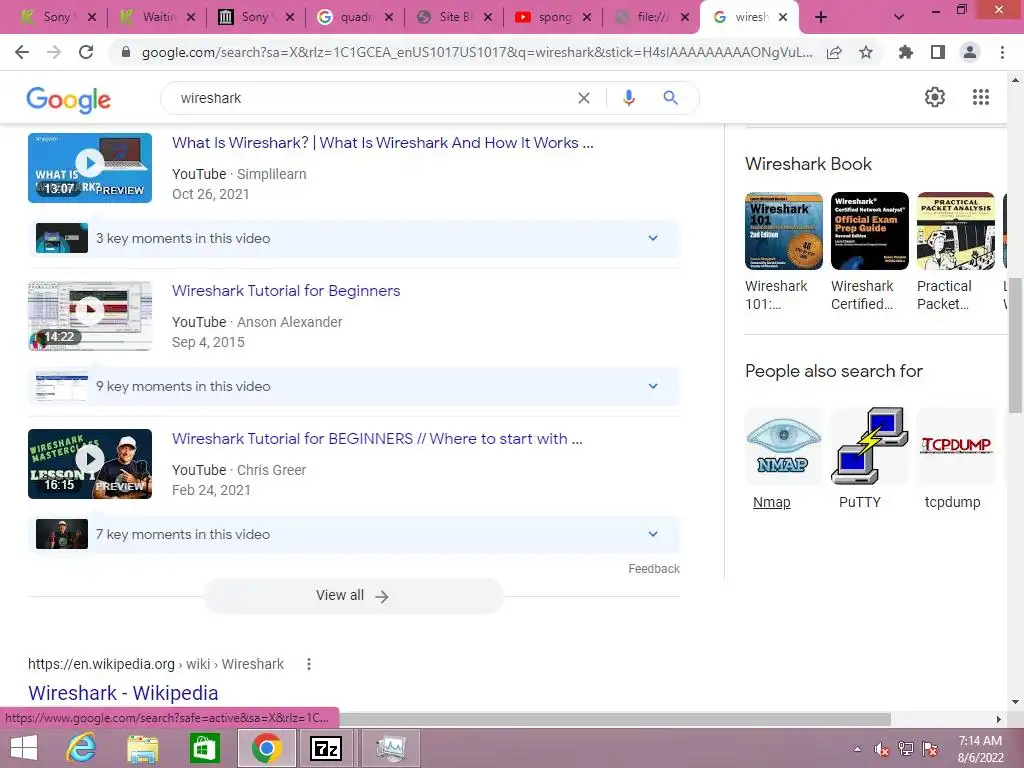
Task: Click the Google logo
Action: pos(69,100)
